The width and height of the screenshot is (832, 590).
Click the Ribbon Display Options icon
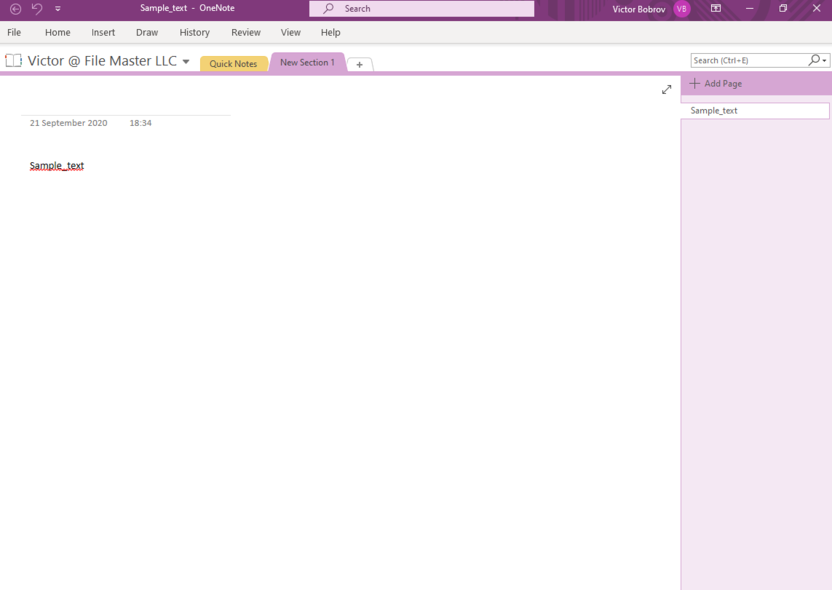coord(716,9)
